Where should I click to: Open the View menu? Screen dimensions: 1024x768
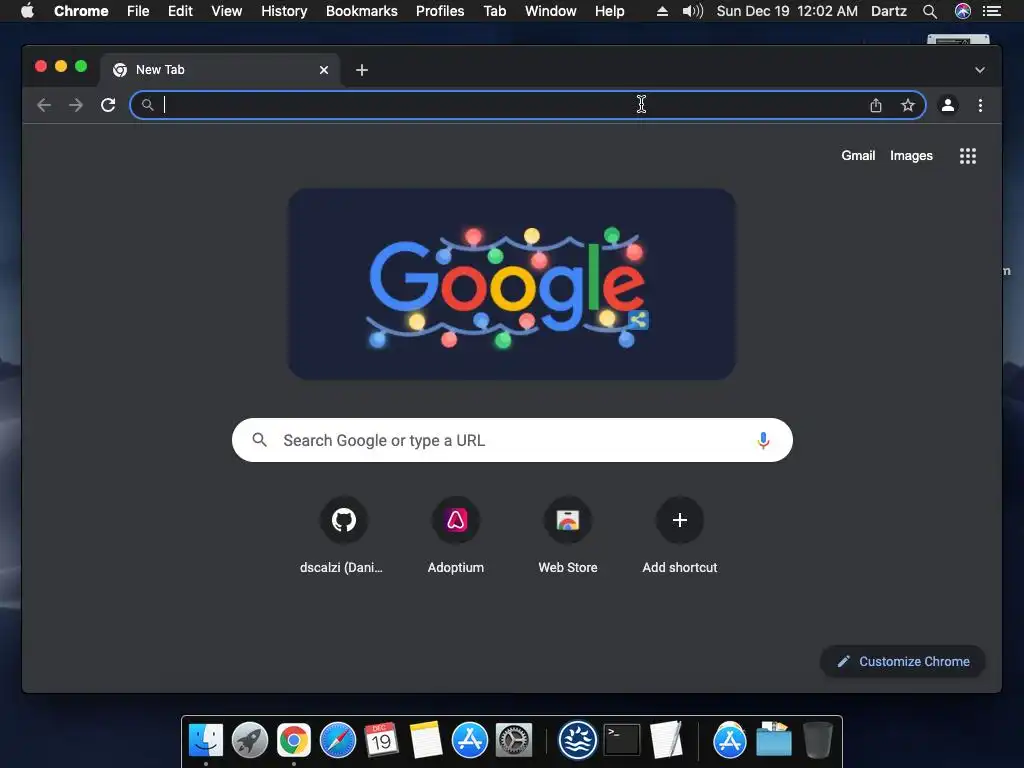tap(227, 11)
